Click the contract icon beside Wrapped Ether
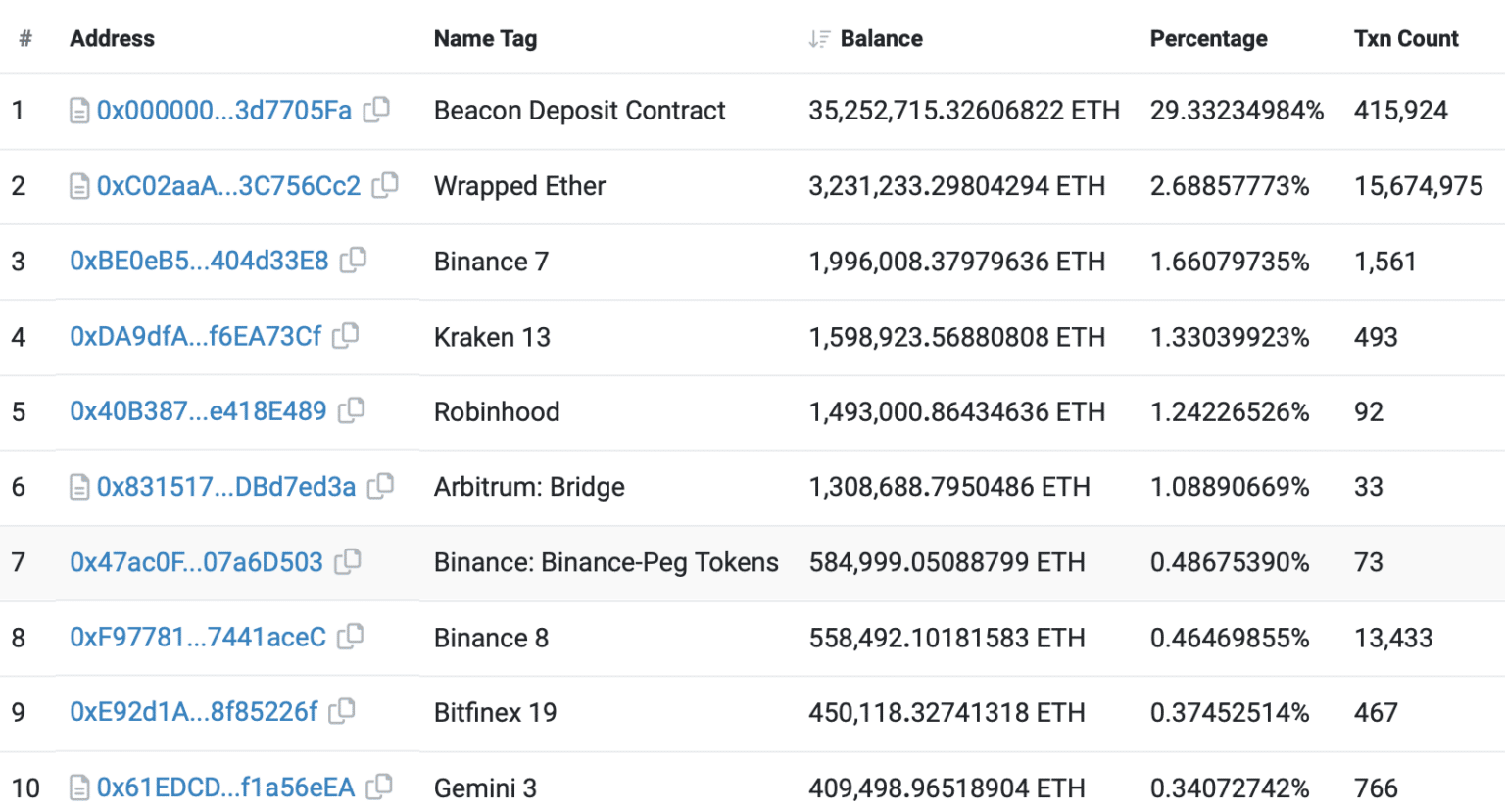 tap(79, 186)
